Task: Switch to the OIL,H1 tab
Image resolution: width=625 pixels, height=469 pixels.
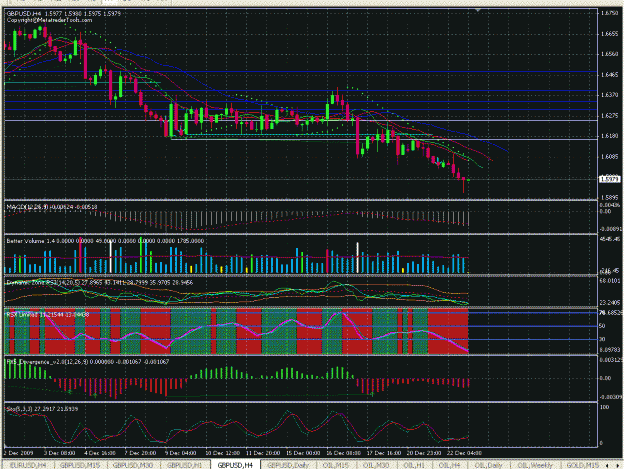Action: coord(414,465)
